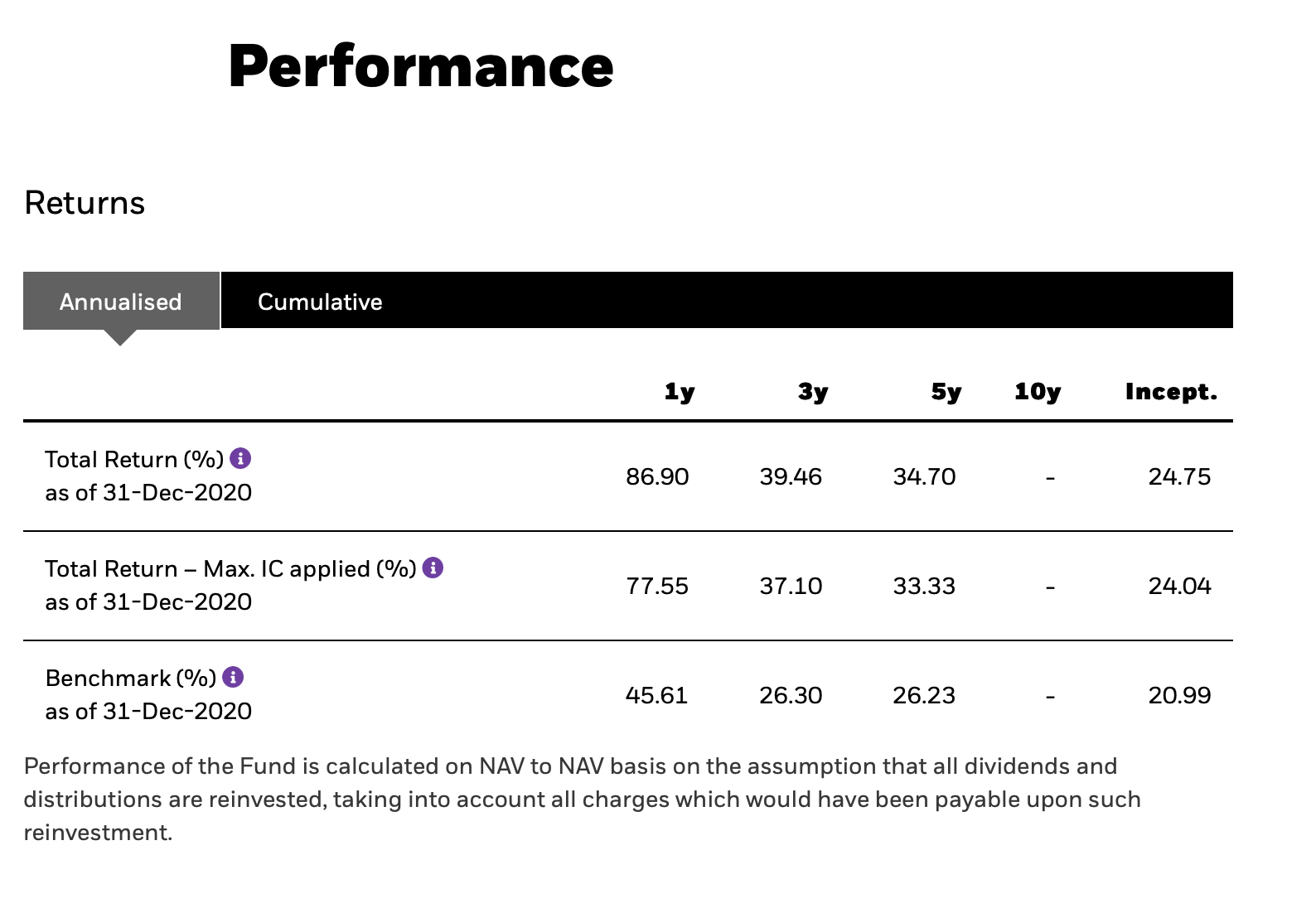Click the Performance page heading
This screenshot has width=1316, height=913.
[420, 66]
